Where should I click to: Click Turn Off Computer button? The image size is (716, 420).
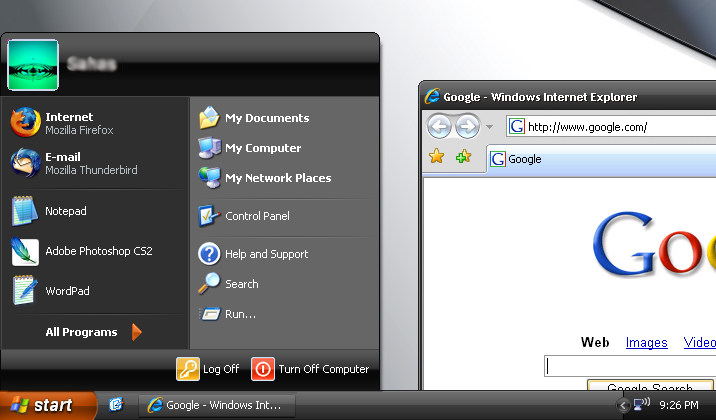312,369
